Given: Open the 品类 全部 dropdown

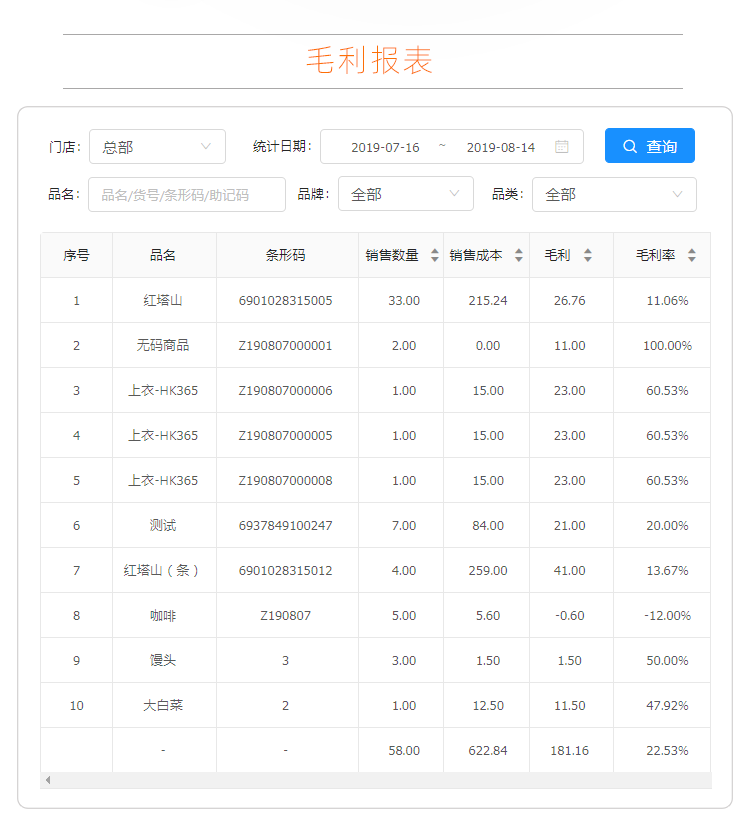Looking at the screenshot, I should coord(614,194).
